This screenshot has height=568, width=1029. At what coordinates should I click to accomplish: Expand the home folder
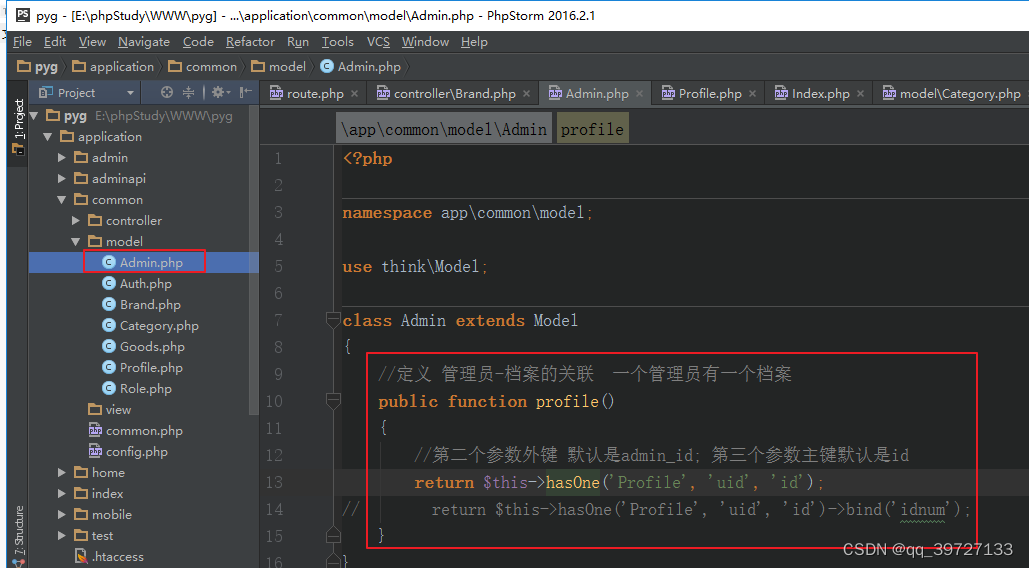click(62, 472)
